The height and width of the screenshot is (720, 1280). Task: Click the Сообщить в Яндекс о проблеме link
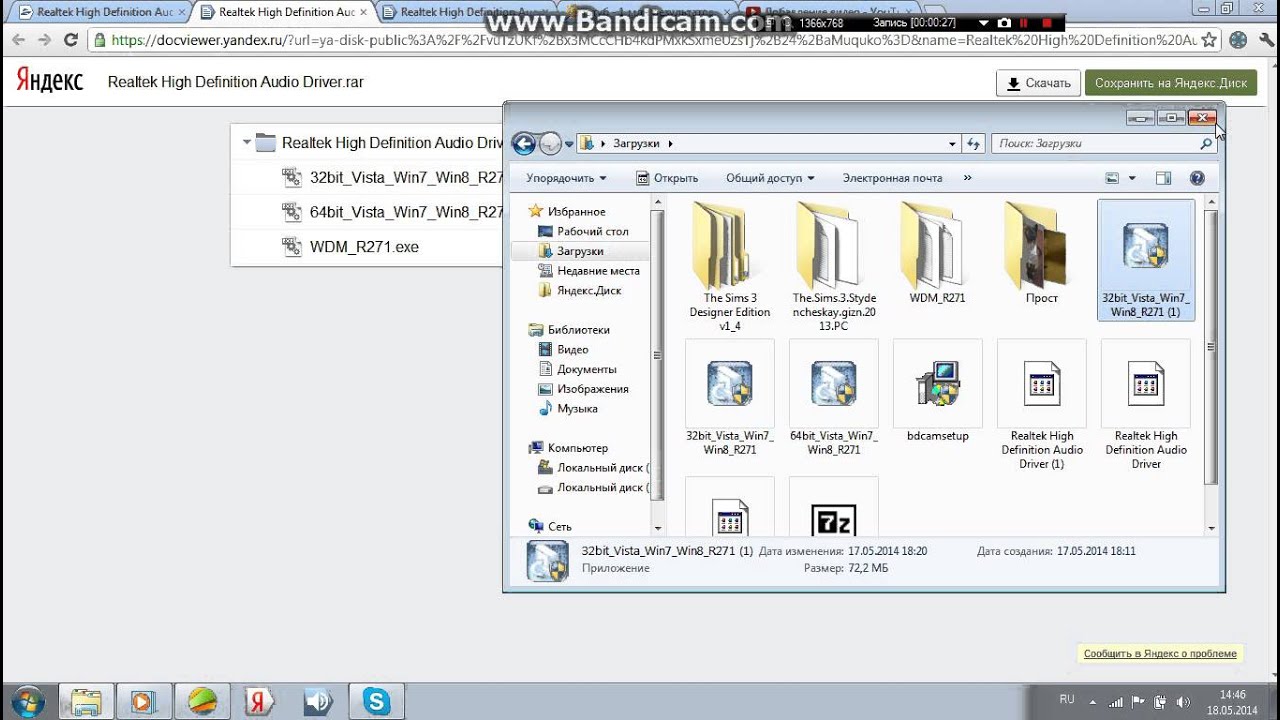click(1160, 653)
